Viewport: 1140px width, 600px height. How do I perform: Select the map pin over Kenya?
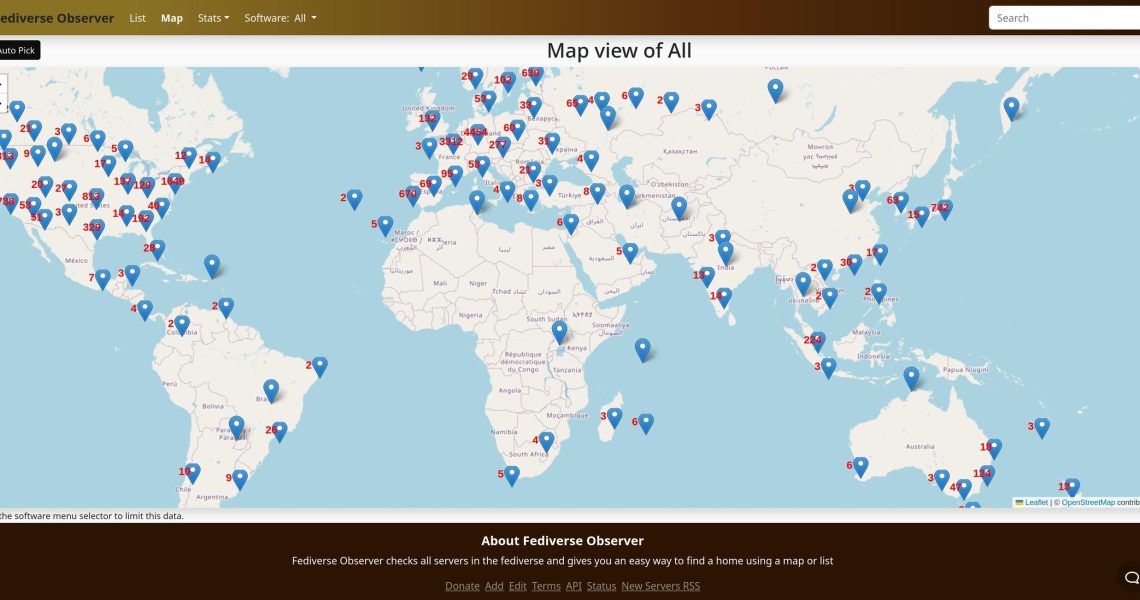click(560, 331)
